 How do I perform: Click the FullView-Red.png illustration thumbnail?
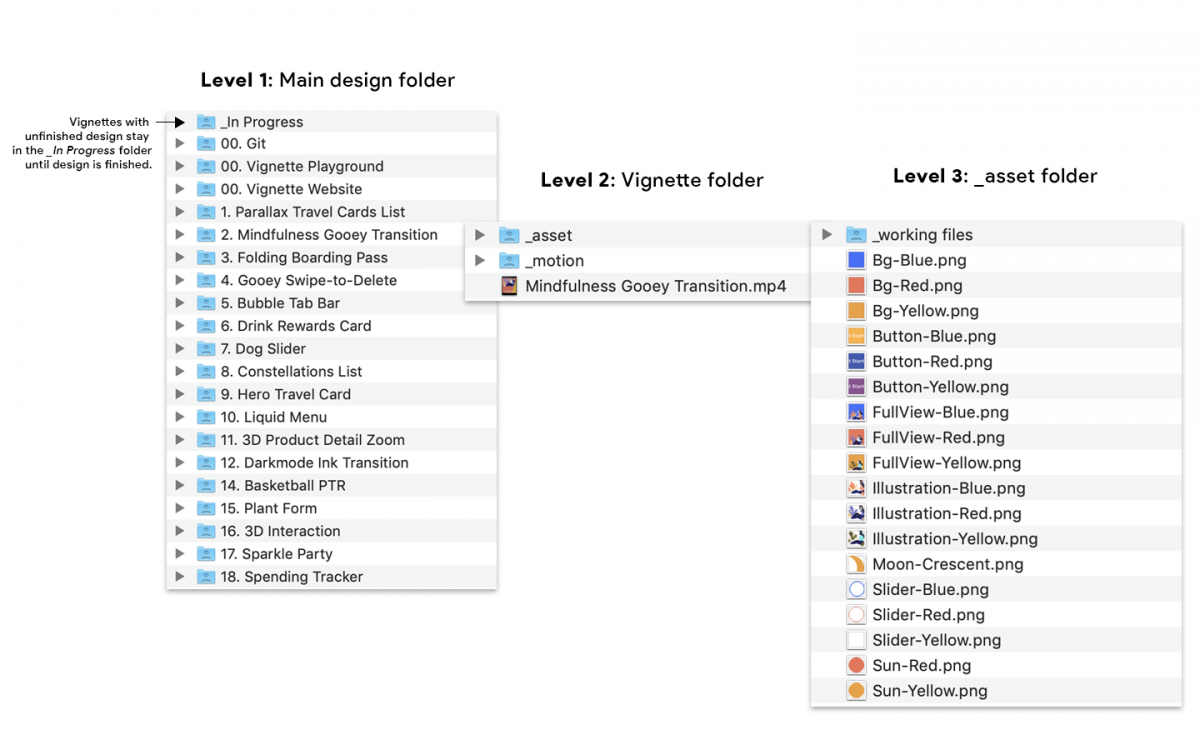[x=856, y=437]
